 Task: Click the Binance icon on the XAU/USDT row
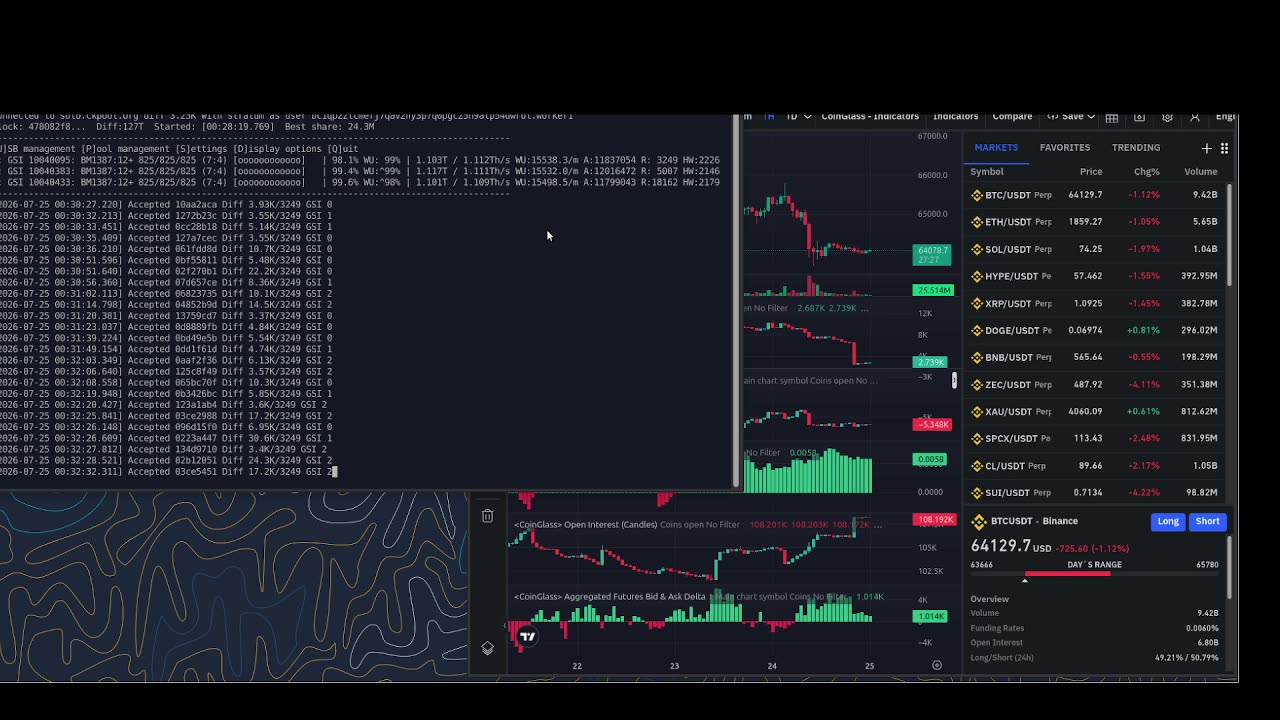coord(977,411)
